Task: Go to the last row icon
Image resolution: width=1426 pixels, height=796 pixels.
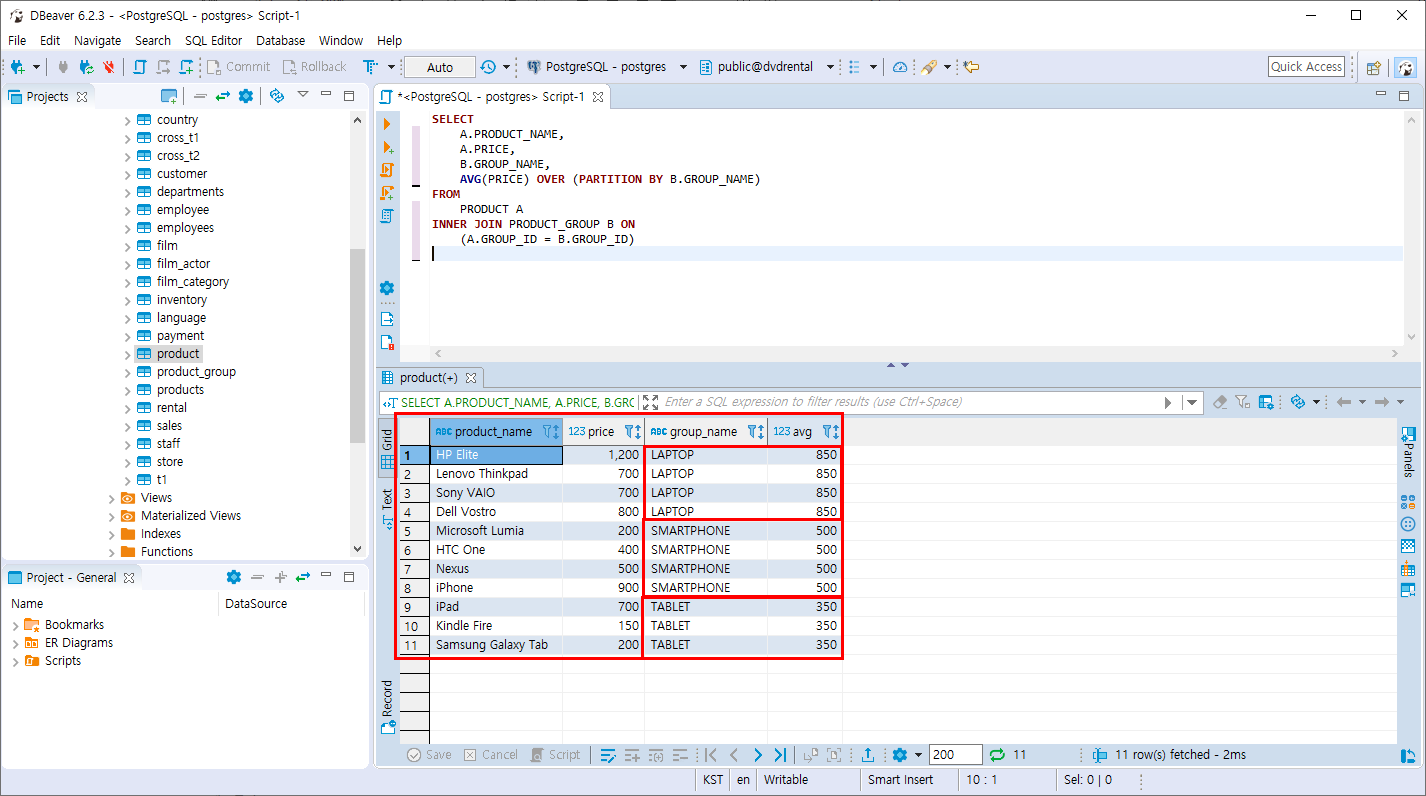Action: coord(781,755)
